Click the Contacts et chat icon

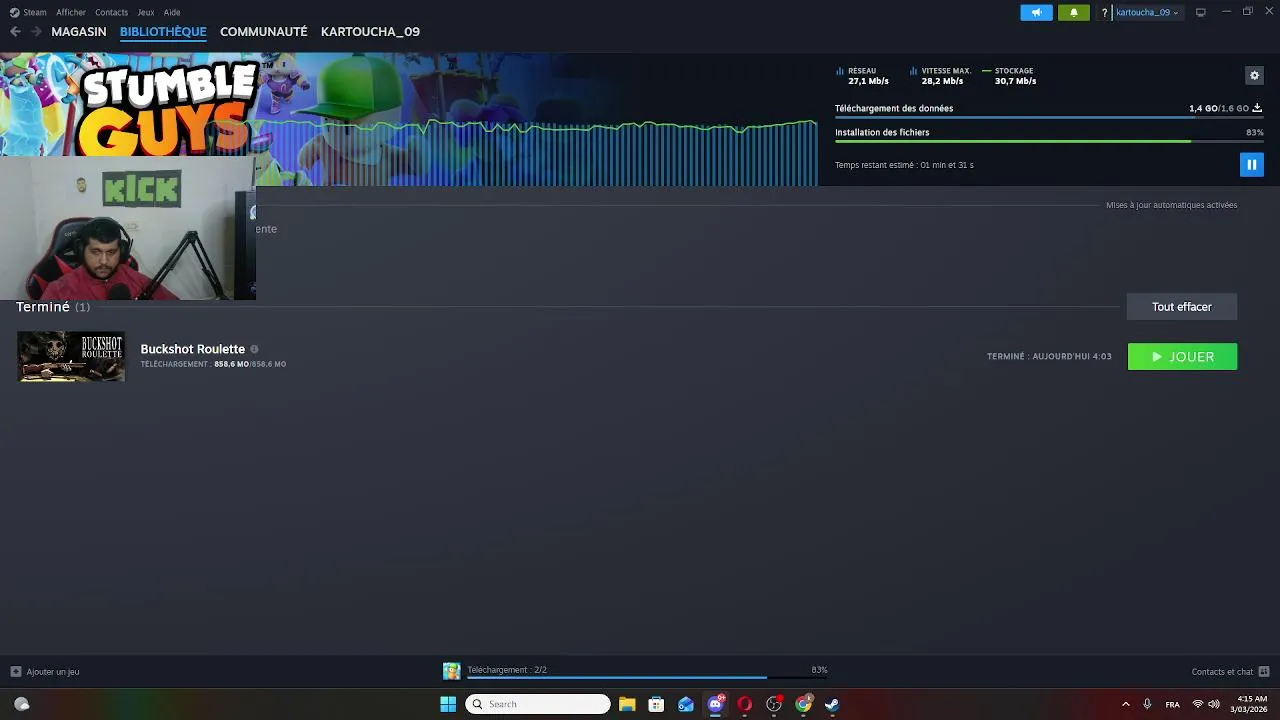(1264, 672)
